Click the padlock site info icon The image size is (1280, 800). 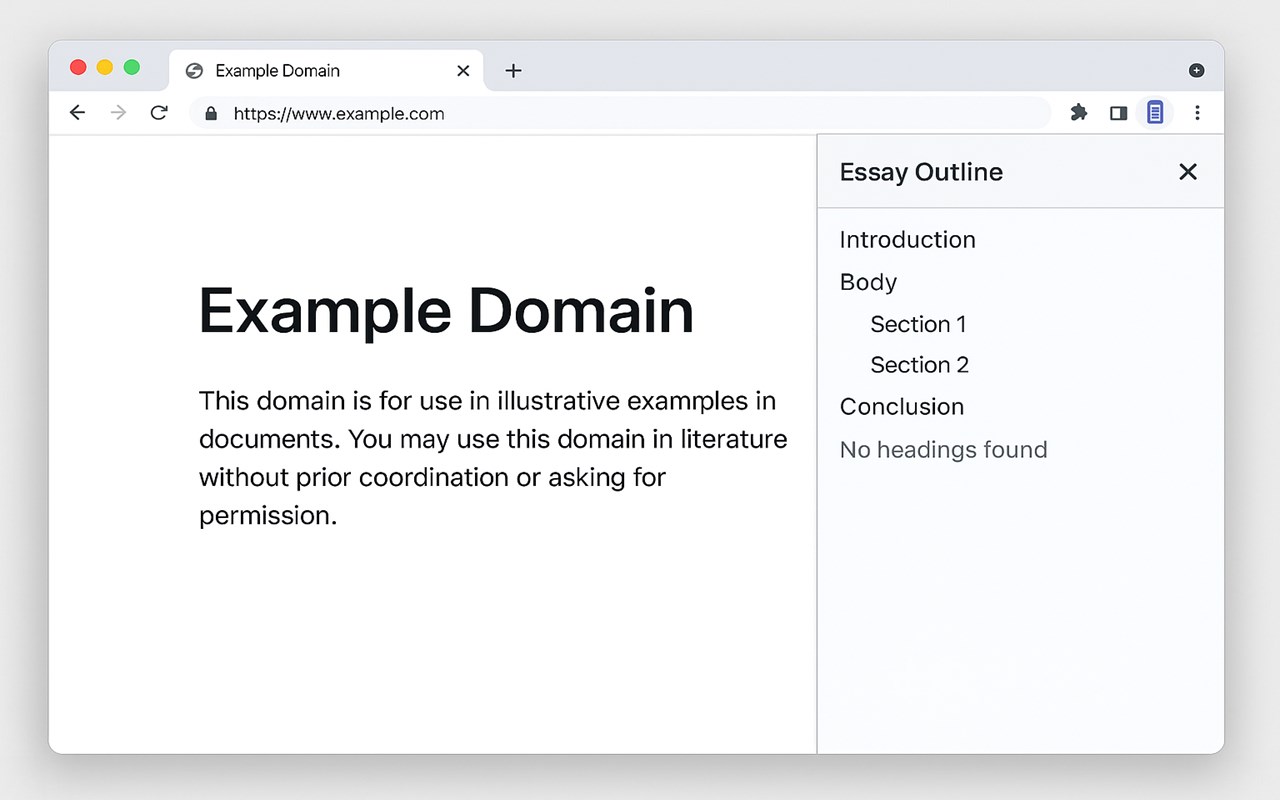point(211,113)
